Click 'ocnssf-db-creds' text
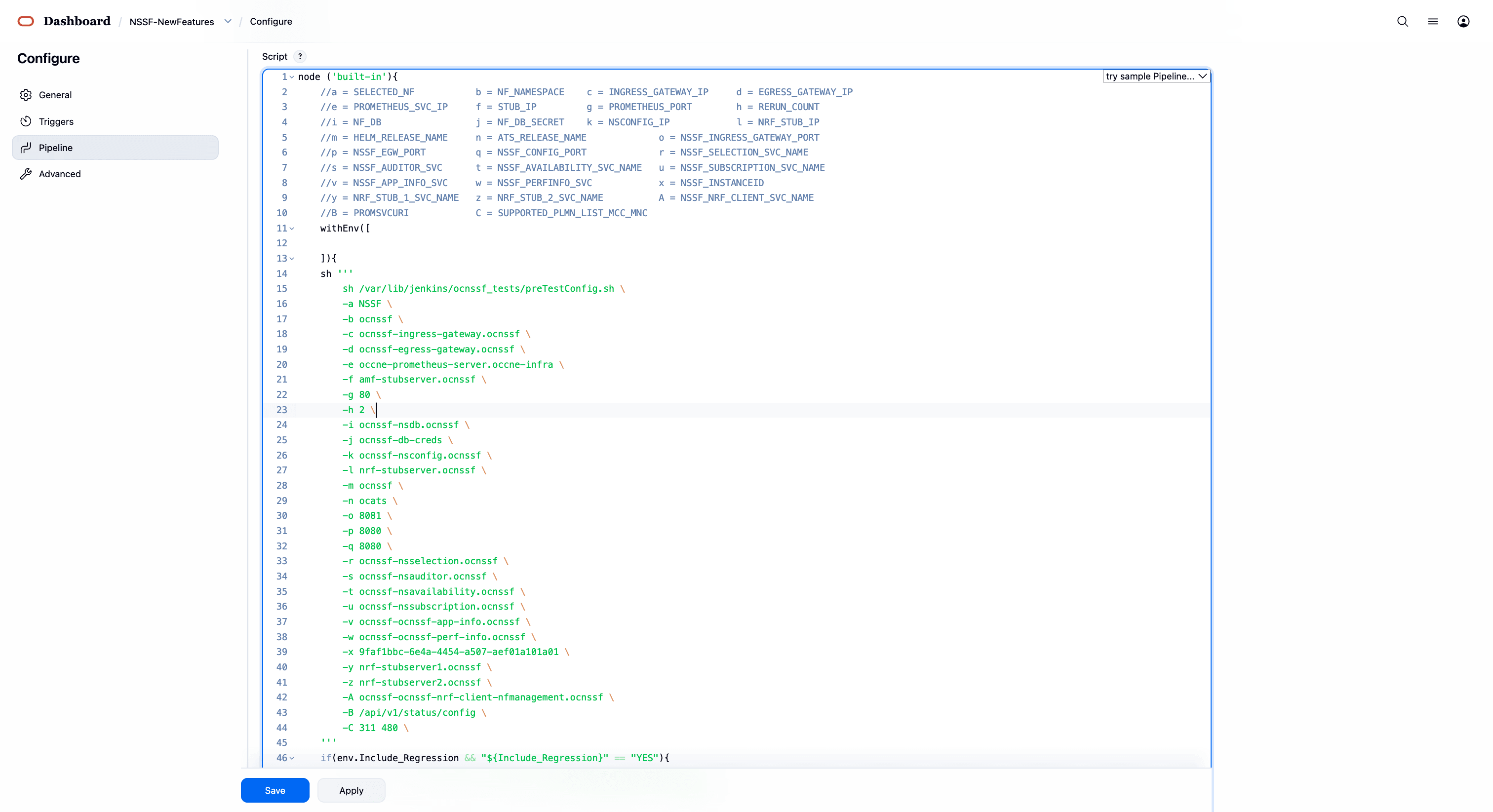Image resolution: width=1493 pixels, height=812 pixels. (x=400, y=440)
